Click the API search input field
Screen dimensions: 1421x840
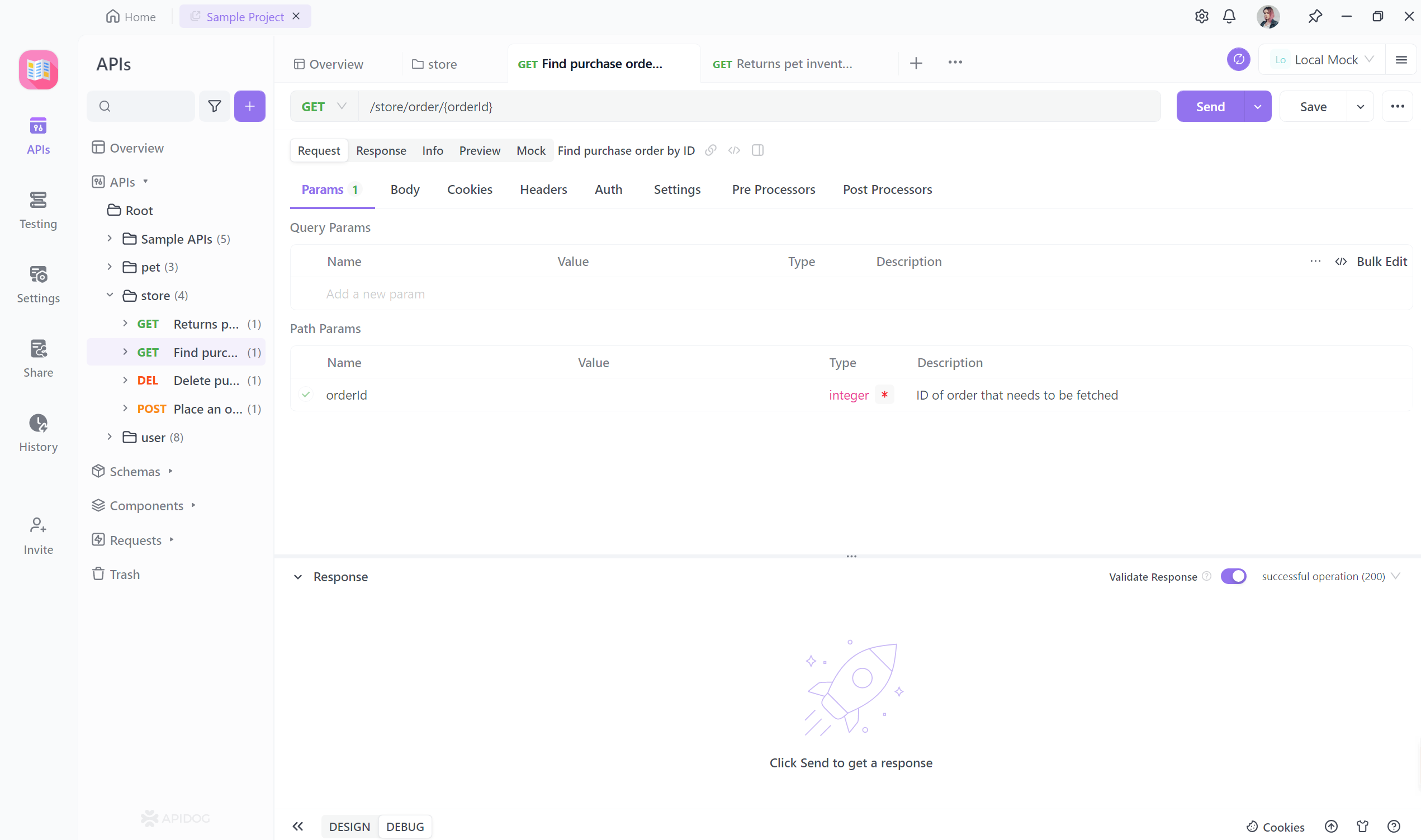(x=140, y=106)
